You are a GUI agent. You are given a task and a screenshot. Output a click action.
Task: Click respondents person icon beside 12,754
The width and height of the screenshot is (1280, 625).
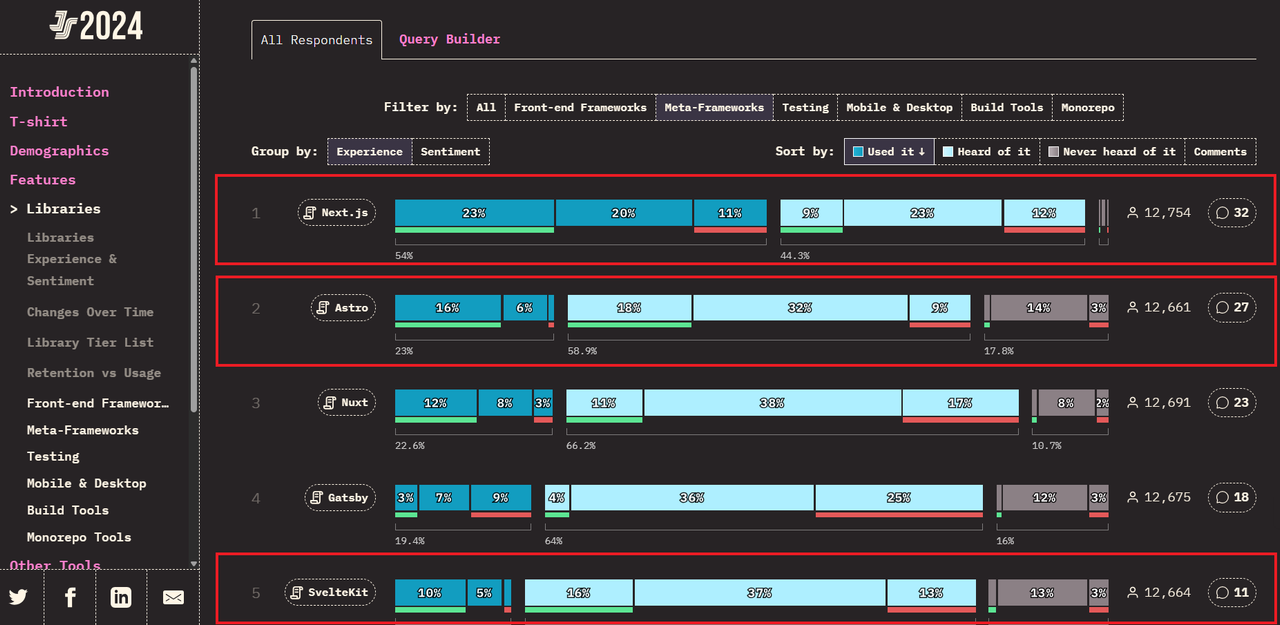[x=1133, y=213]
